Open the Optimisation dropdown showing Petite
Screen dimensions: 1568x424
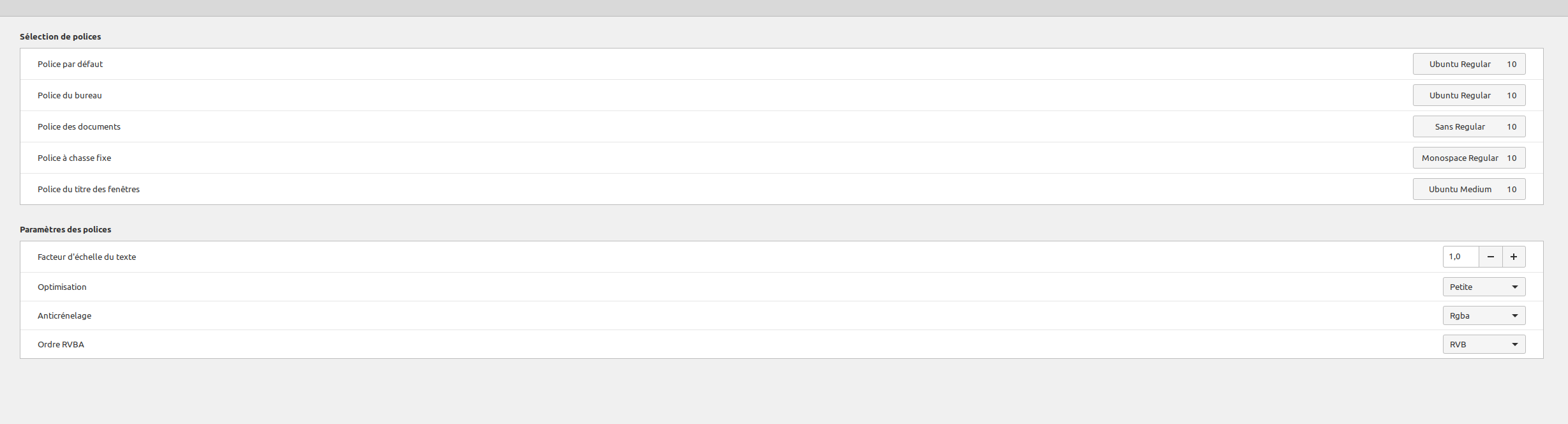click(1484, 287)
